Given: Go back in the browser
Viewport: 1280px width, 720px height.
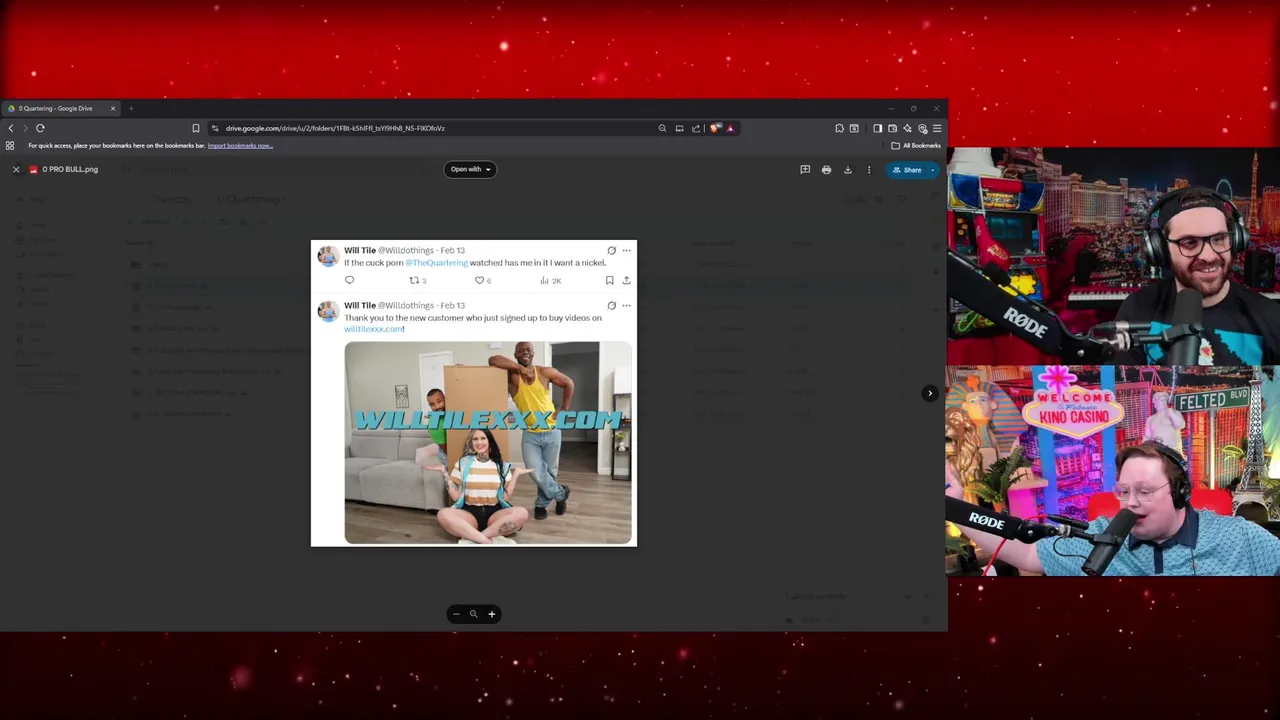Looking at the screenshot, I should (11, 128).
